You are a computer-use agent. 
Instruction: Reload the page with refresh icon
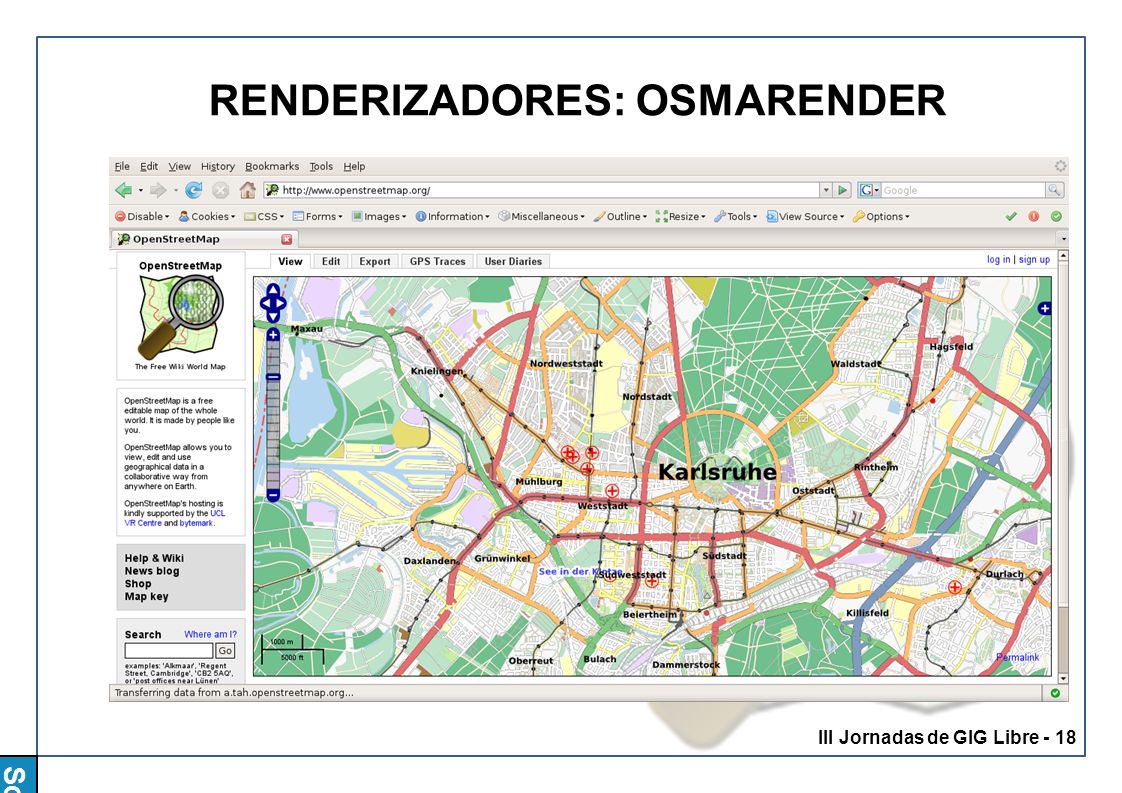tap(193, 190)
